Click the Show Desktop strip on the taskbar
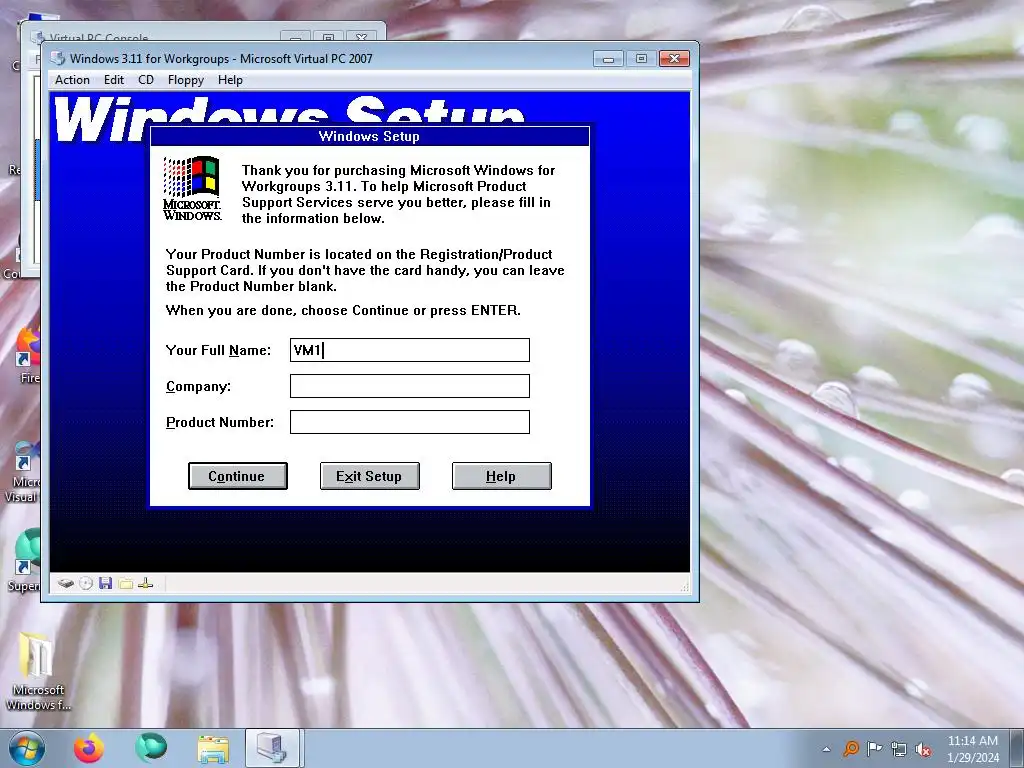 point(1017,748)
